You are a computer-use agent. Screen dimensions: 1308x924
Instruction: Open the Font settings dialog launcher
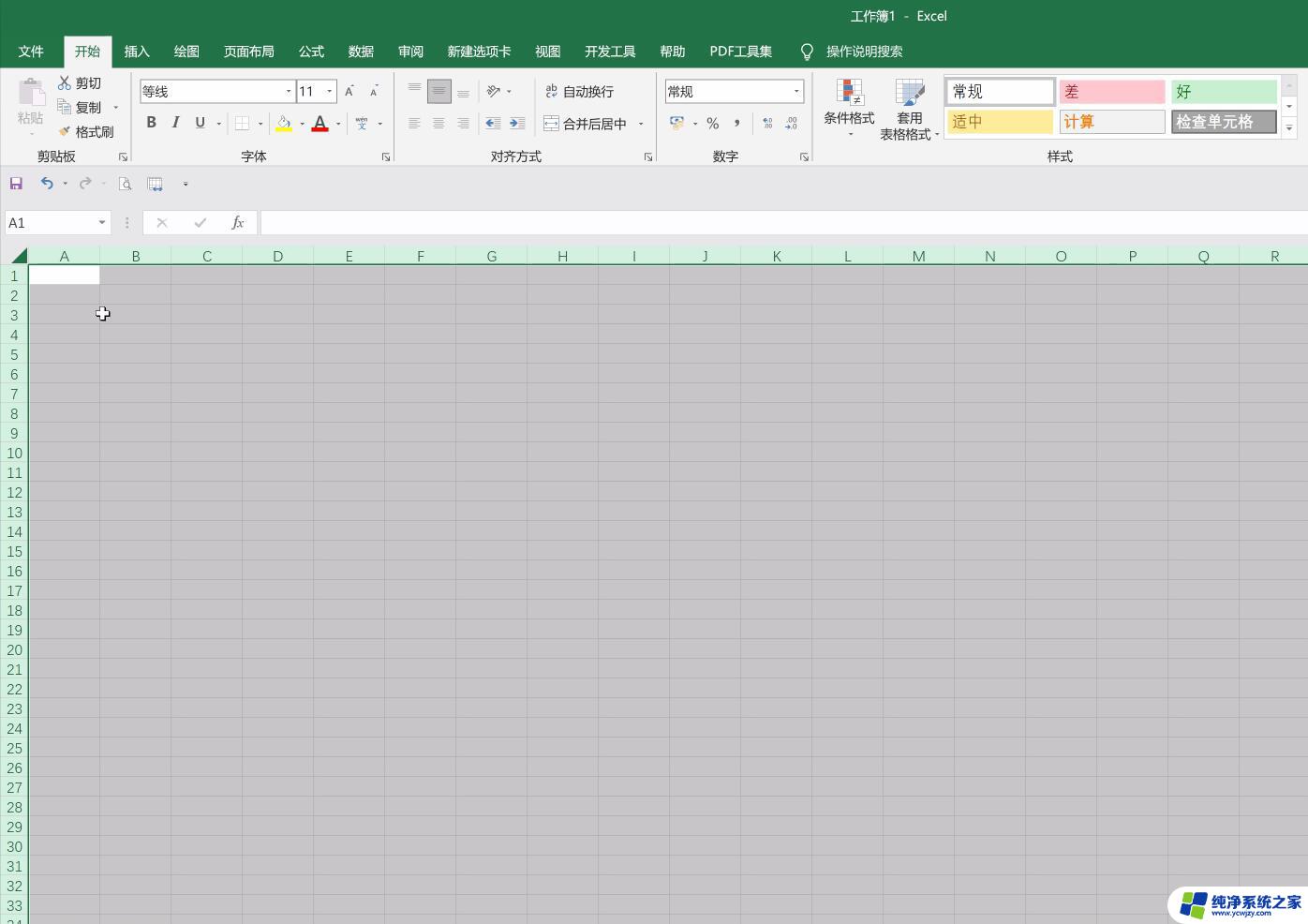point(386,157)
